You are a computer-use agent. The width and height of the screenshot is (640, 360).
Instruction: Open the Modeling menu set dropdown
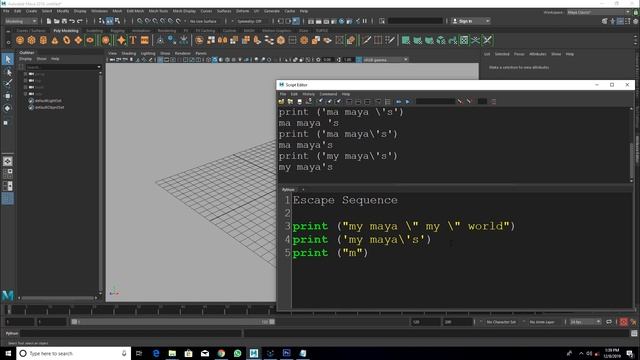[20, 21]
